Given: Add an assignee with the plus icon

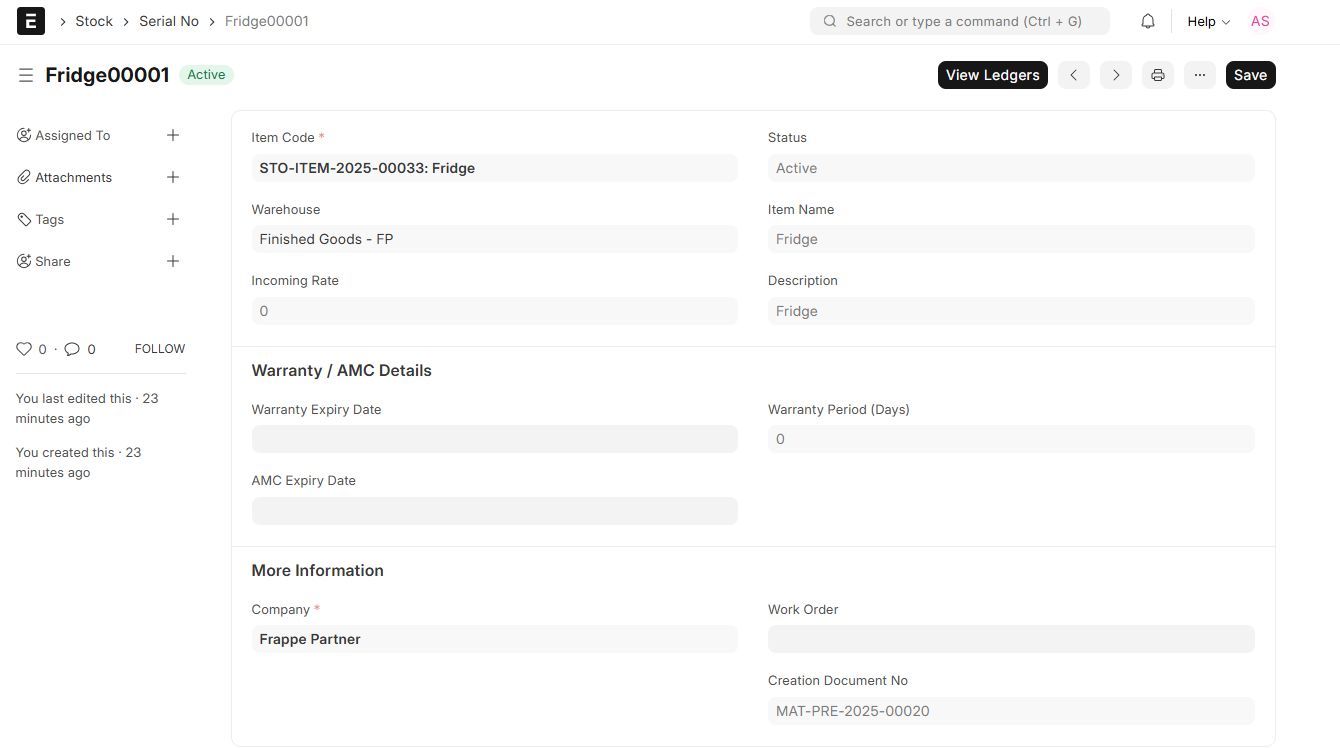Looking at the screenshot, I should click(173, 135).
